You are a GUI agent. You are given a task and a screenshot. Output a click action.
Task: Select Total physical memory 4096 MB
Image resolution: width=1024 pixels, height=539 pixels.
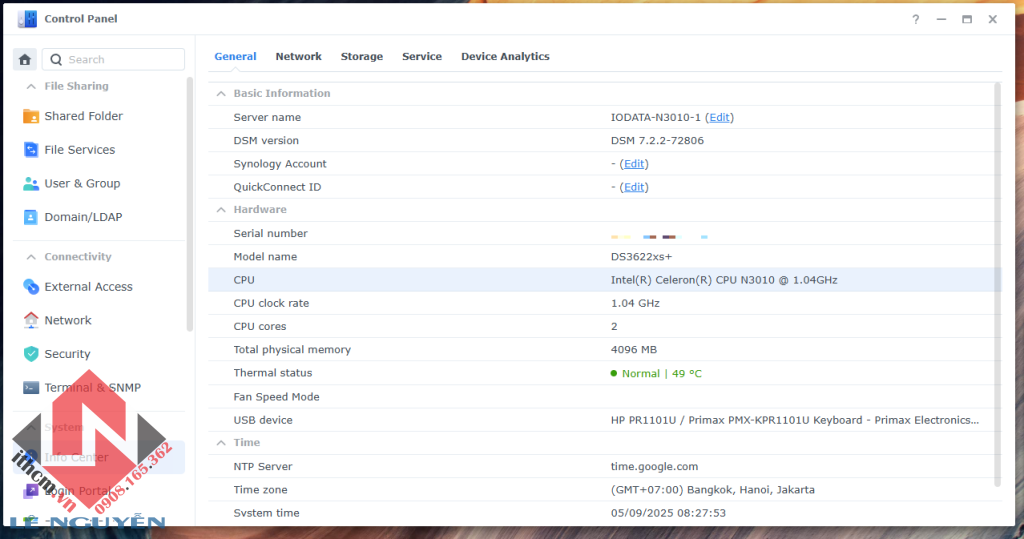[x=633, y=350]
